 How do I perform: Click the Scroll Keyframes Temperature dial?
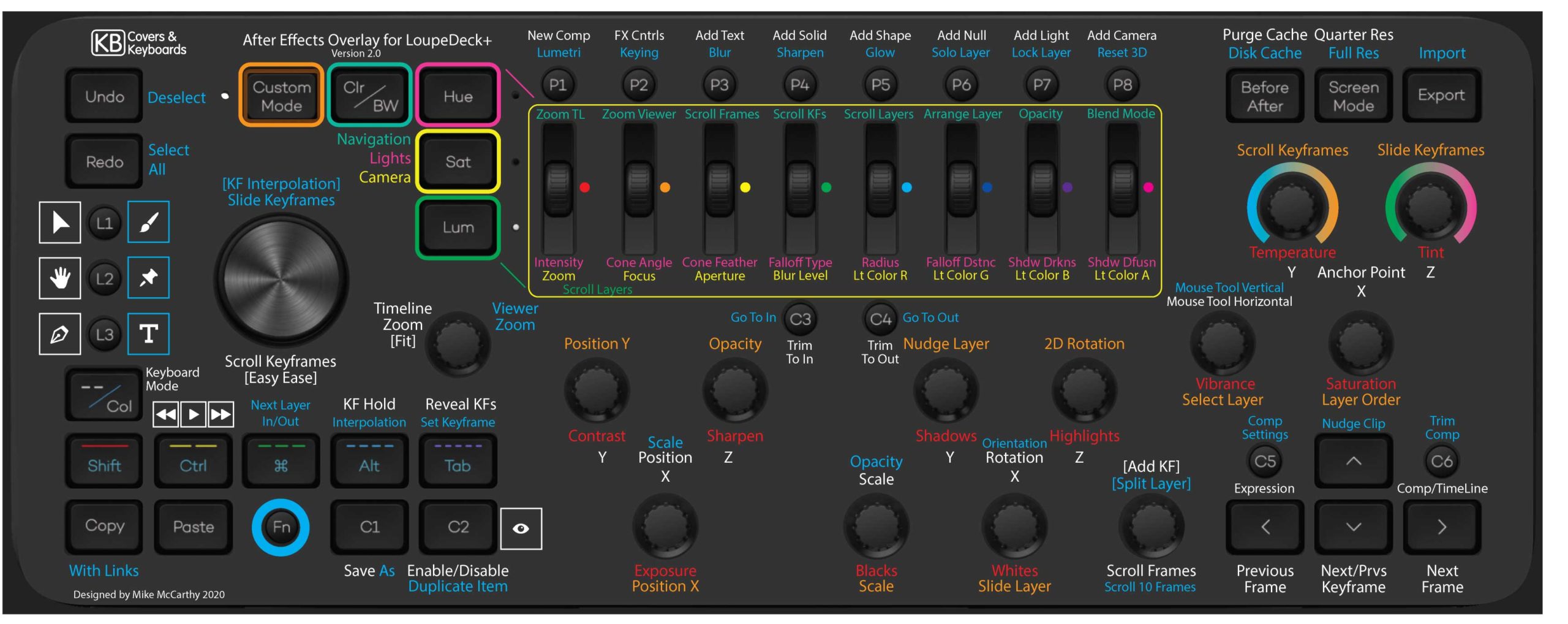point(1292,206)
